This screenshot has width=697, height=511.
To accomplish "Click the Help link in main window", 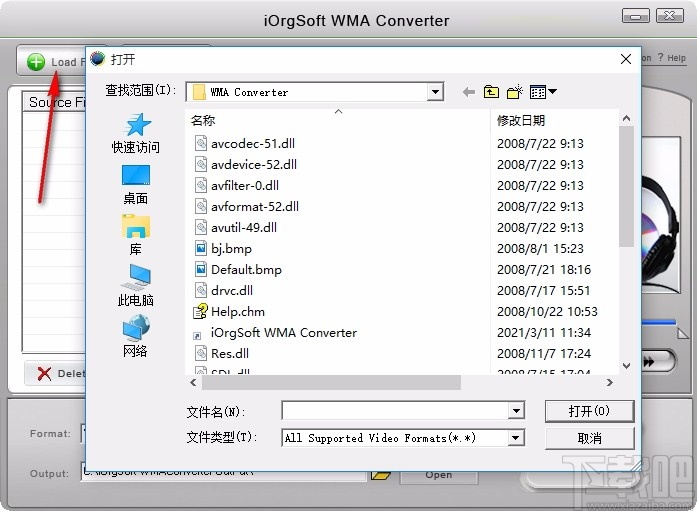I will point(676,58).
